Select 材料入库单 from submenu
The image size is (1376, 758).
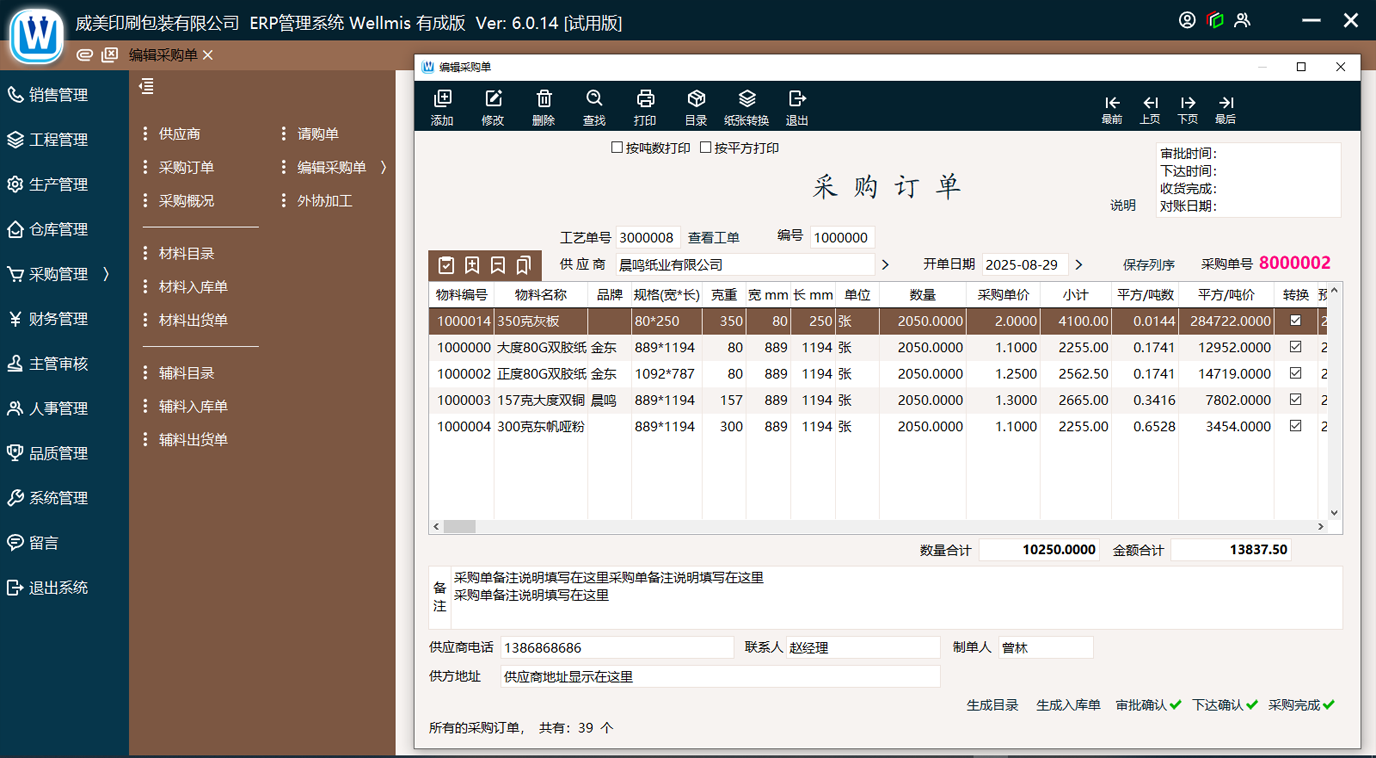click(193, 287)
